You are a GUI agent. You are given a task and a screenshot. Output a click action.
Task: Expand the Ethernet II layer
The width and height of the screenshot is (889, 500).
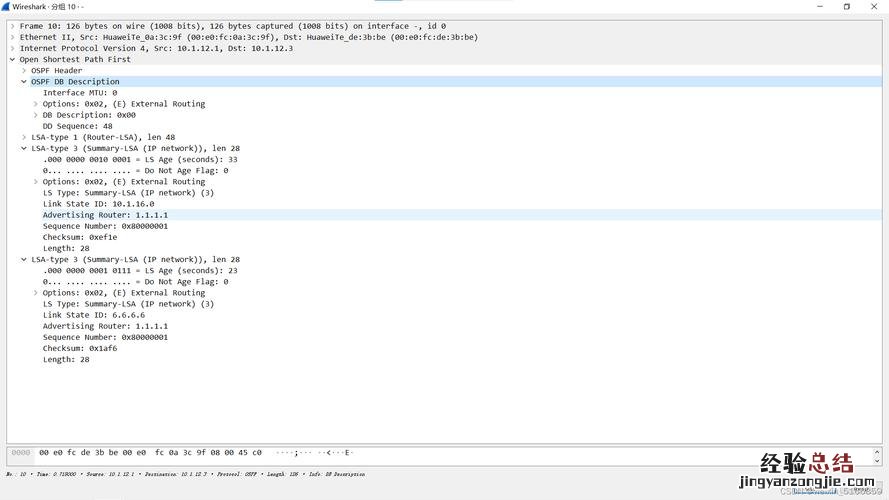click(x=12, y=37)
